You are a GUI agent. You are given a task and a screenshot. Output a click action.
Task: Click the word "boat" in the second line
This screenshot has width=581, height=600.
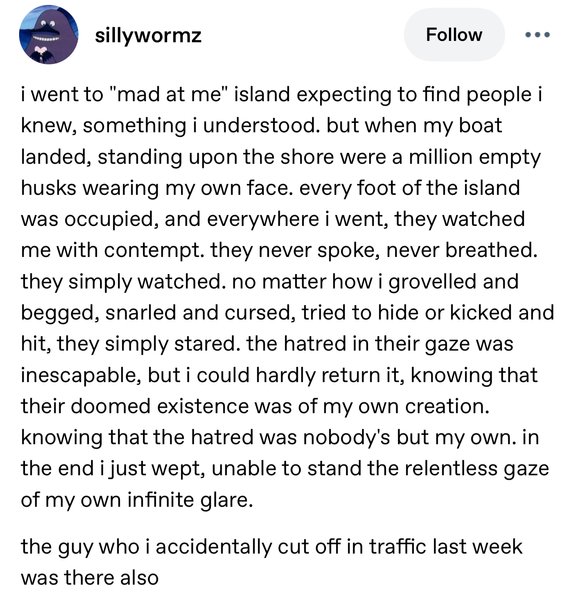tap(480, 126)
